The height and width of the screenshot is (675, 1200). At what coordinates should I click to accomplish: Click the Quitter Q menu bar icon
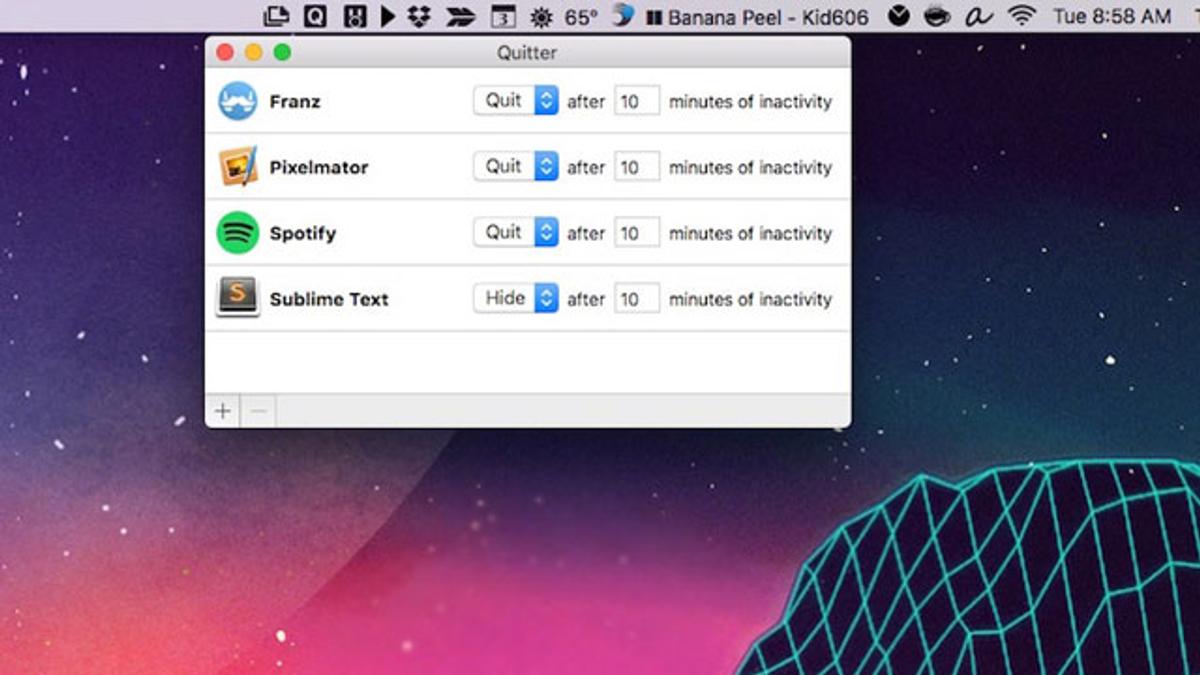point(315,17)
